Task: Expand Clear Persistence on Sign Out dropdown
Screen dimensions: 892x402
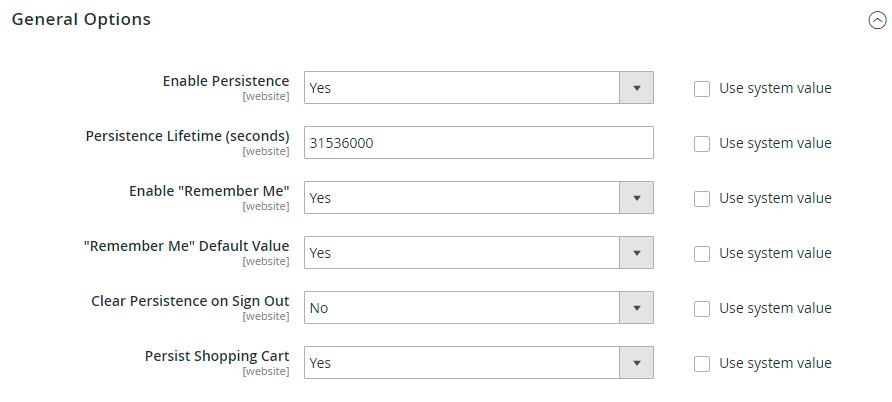Action: tap(478, 308)
